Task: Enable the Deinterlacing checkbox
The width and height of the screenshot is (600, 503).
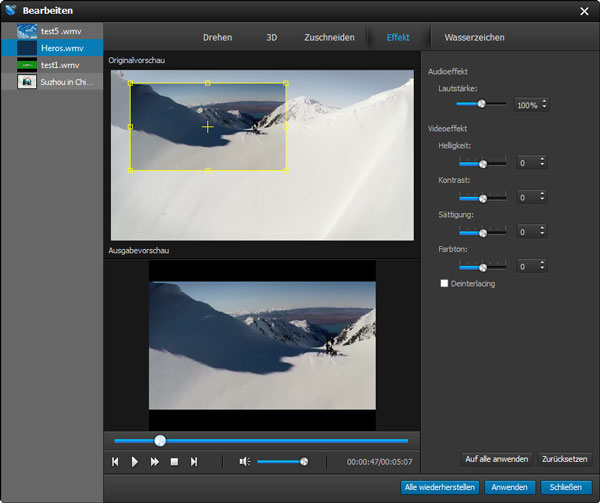Action: [x=445, y=284]
